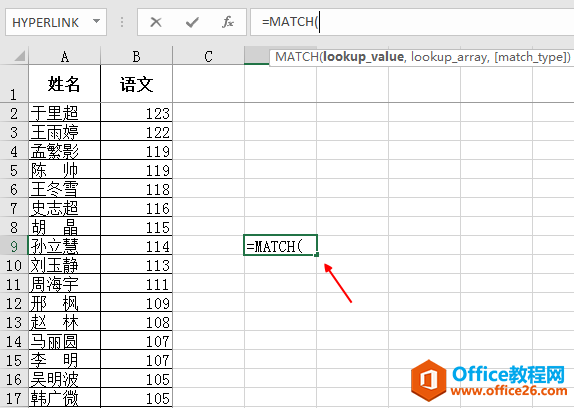Select score 105 in 吴明波 row

click(x=136, y=379)
